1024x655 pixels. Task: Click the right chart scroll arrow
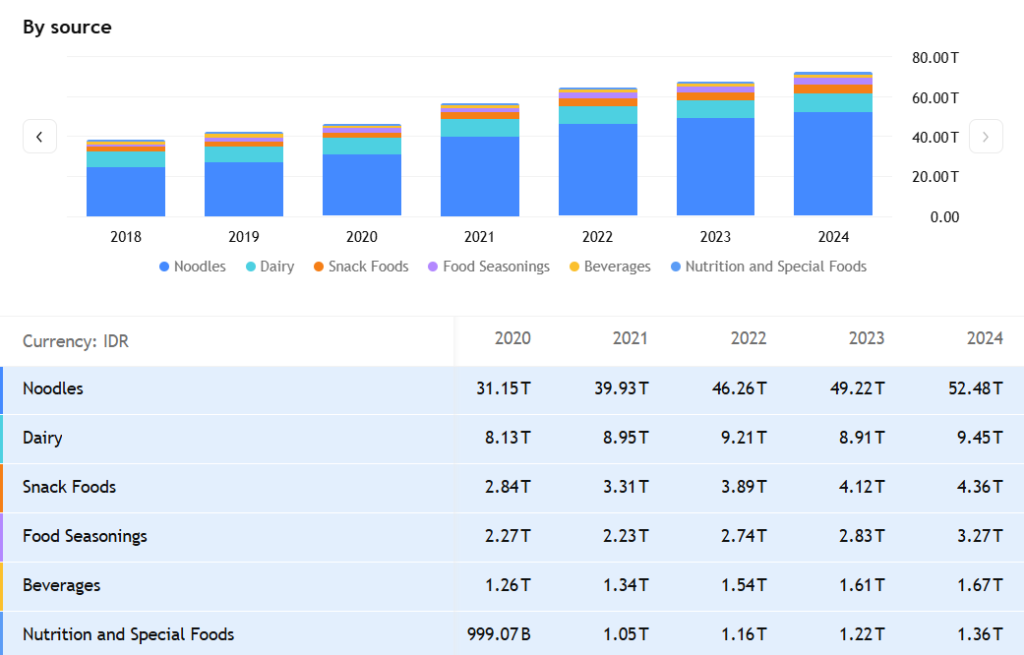pyautogui.click(x=985, y=137)
